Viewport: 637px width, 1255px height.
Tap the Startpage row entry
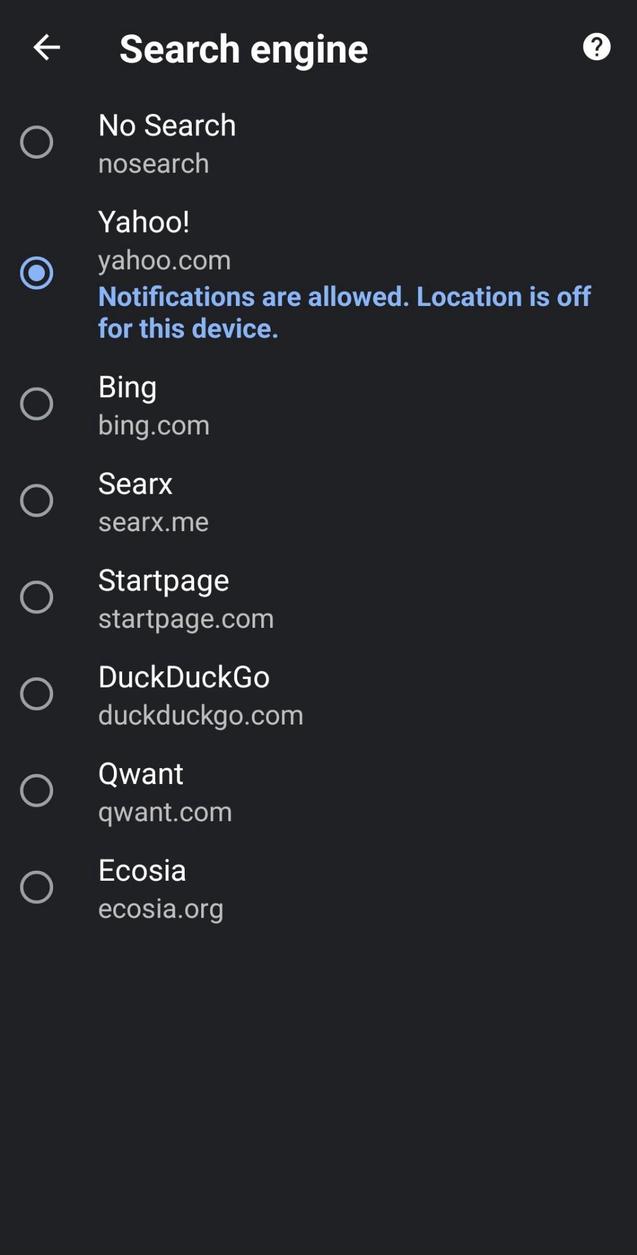(164, 596)
